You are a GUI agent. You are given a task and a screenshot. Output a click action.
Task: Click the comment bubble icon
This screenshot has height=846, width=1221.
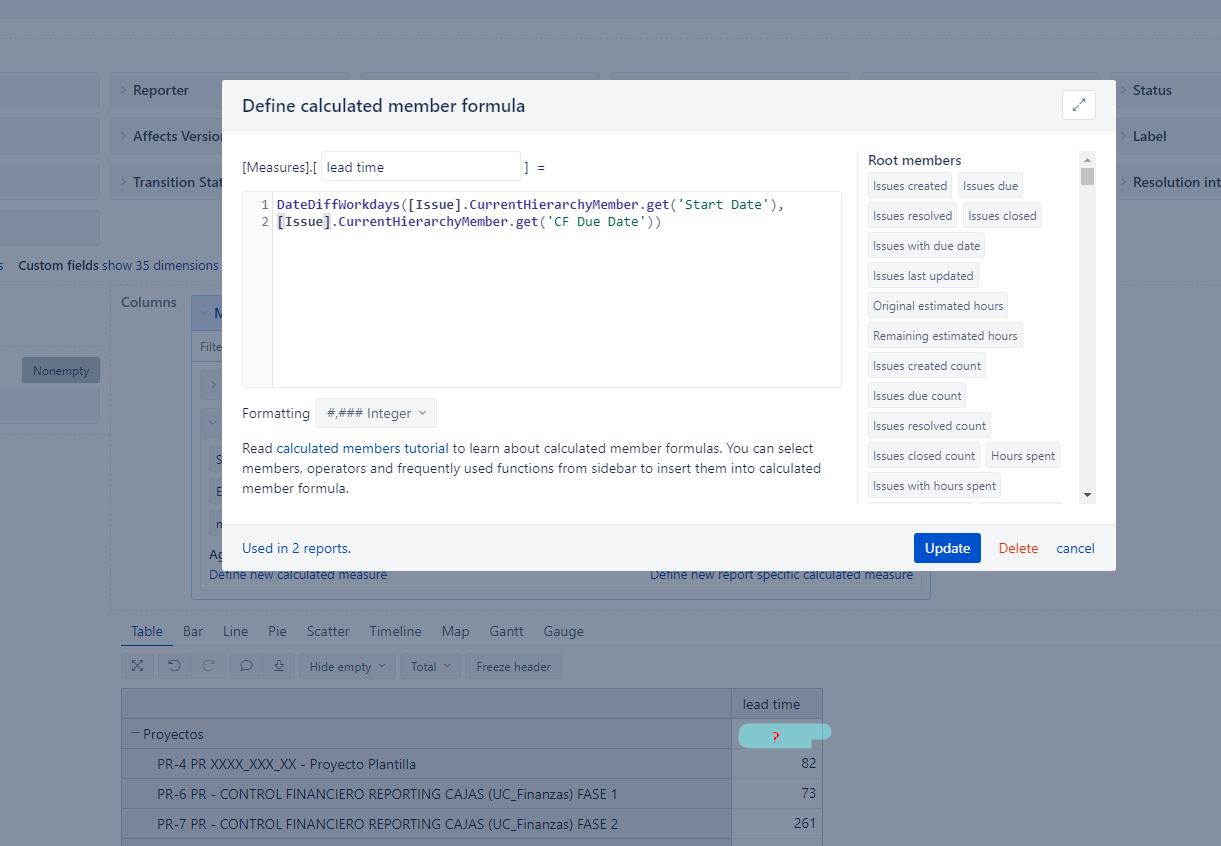click(x=246, y=666)
